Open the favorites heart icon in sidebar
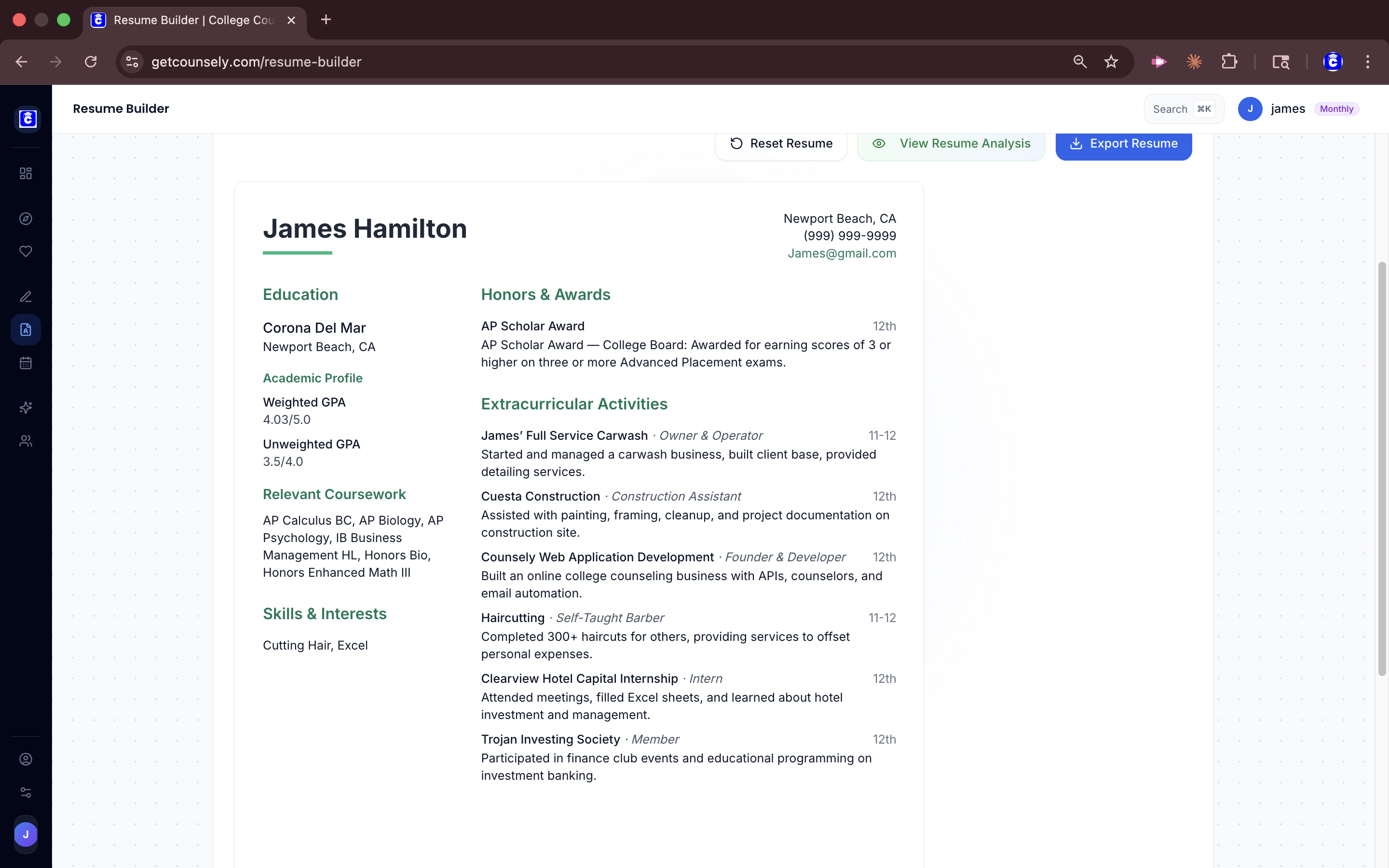1389x868 pixels. [26, 251]
